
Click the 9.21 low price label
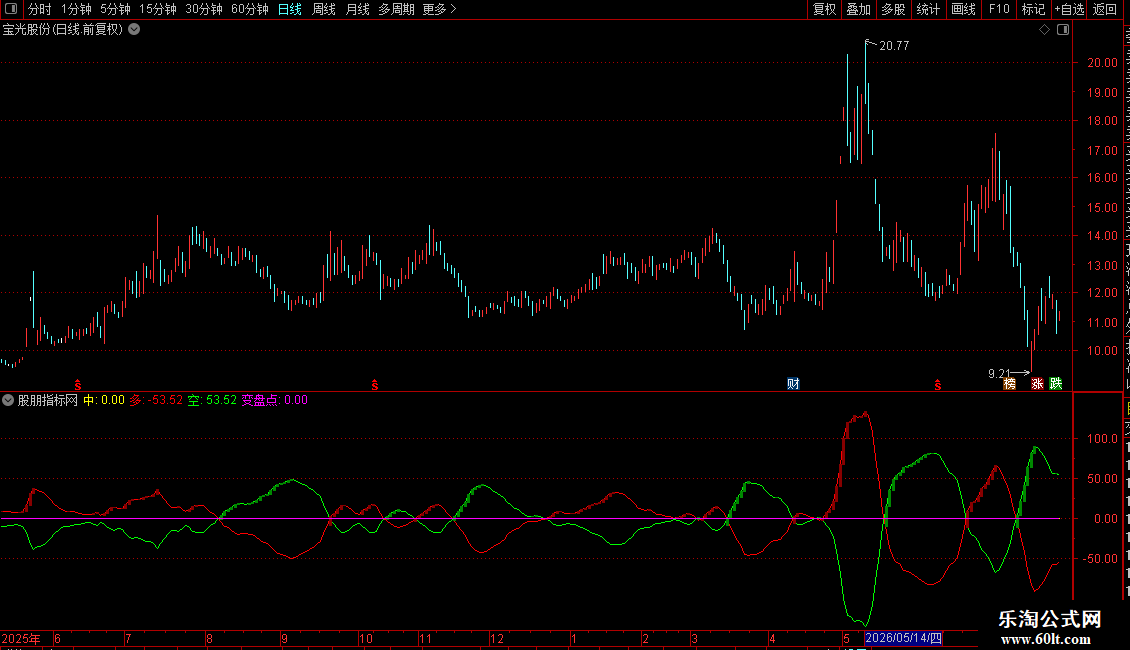coord(999,373)
